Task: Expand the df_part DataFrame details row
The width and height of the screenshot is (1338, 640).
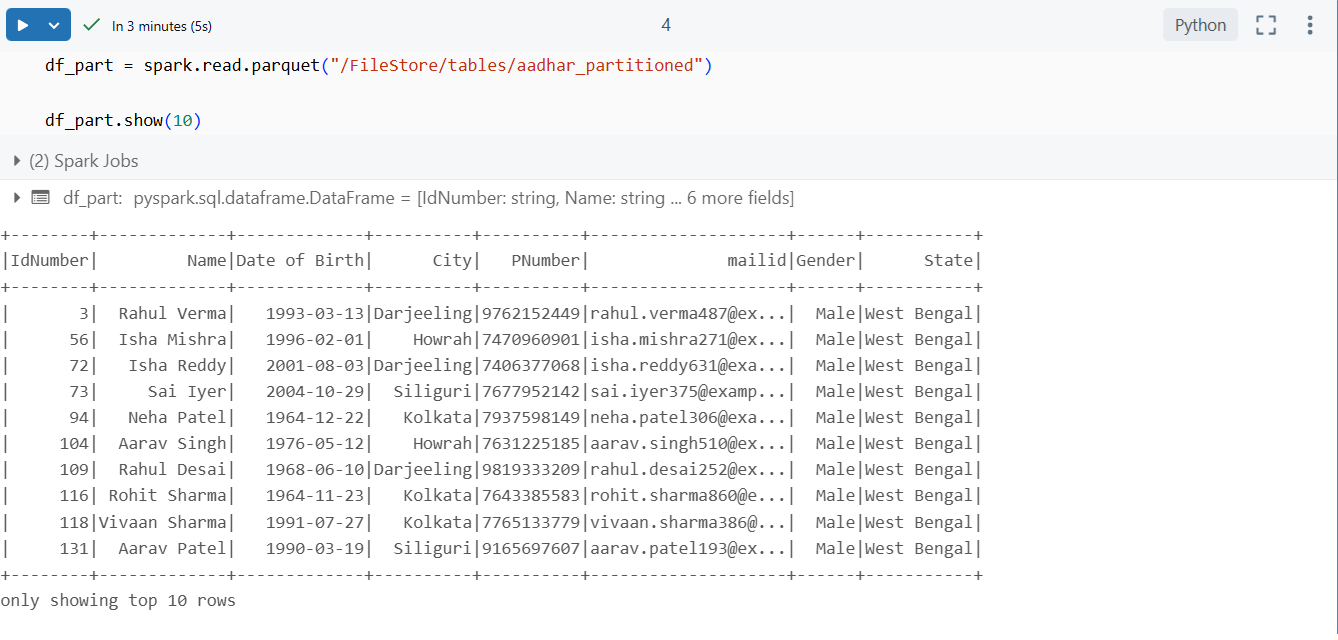Action: coord(16,197)
